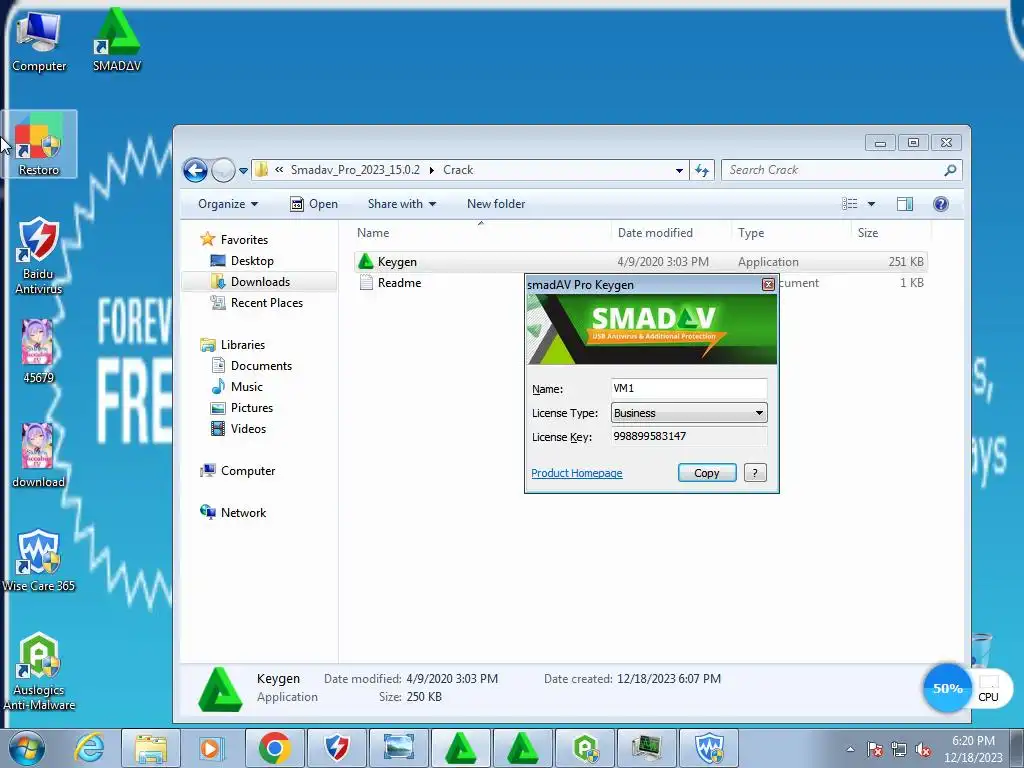Open Windows Media Player taskbar icon

click(212, 748)
